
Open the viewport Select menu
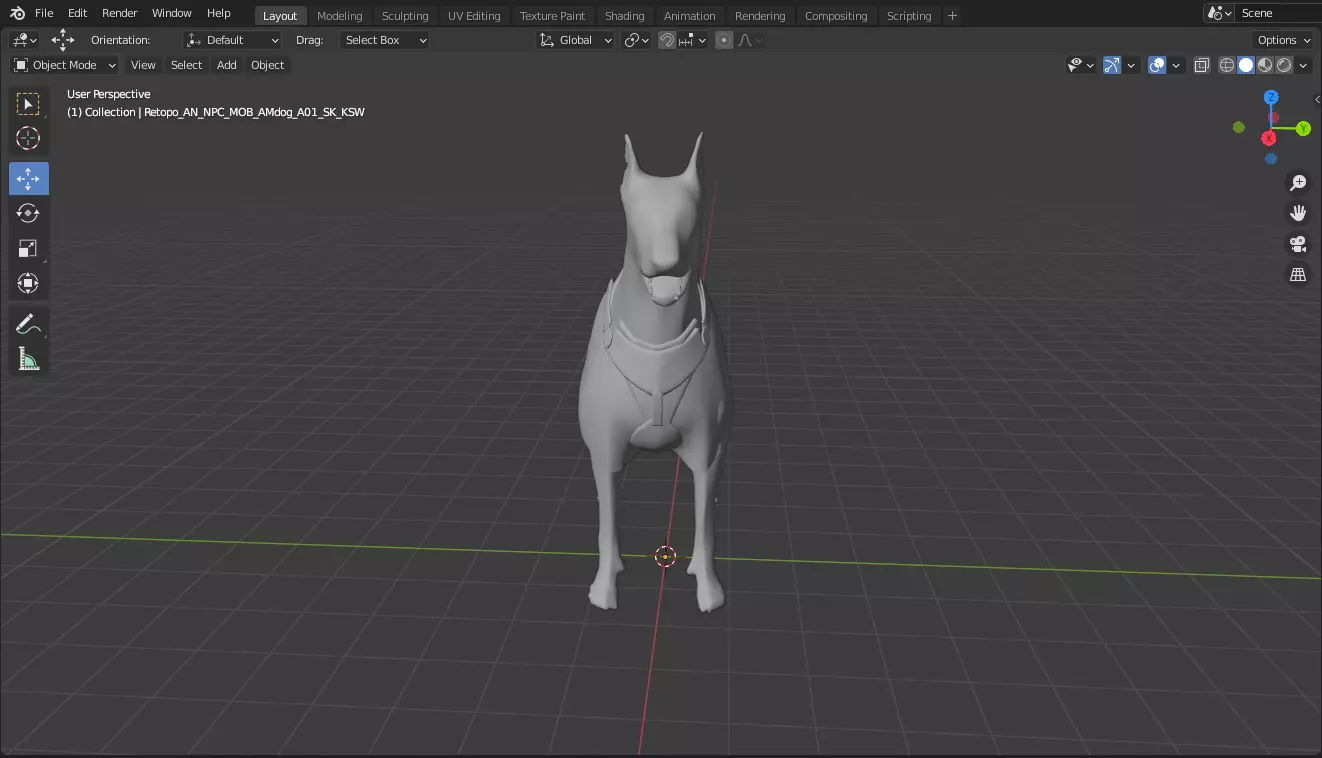tap(186, 65)
